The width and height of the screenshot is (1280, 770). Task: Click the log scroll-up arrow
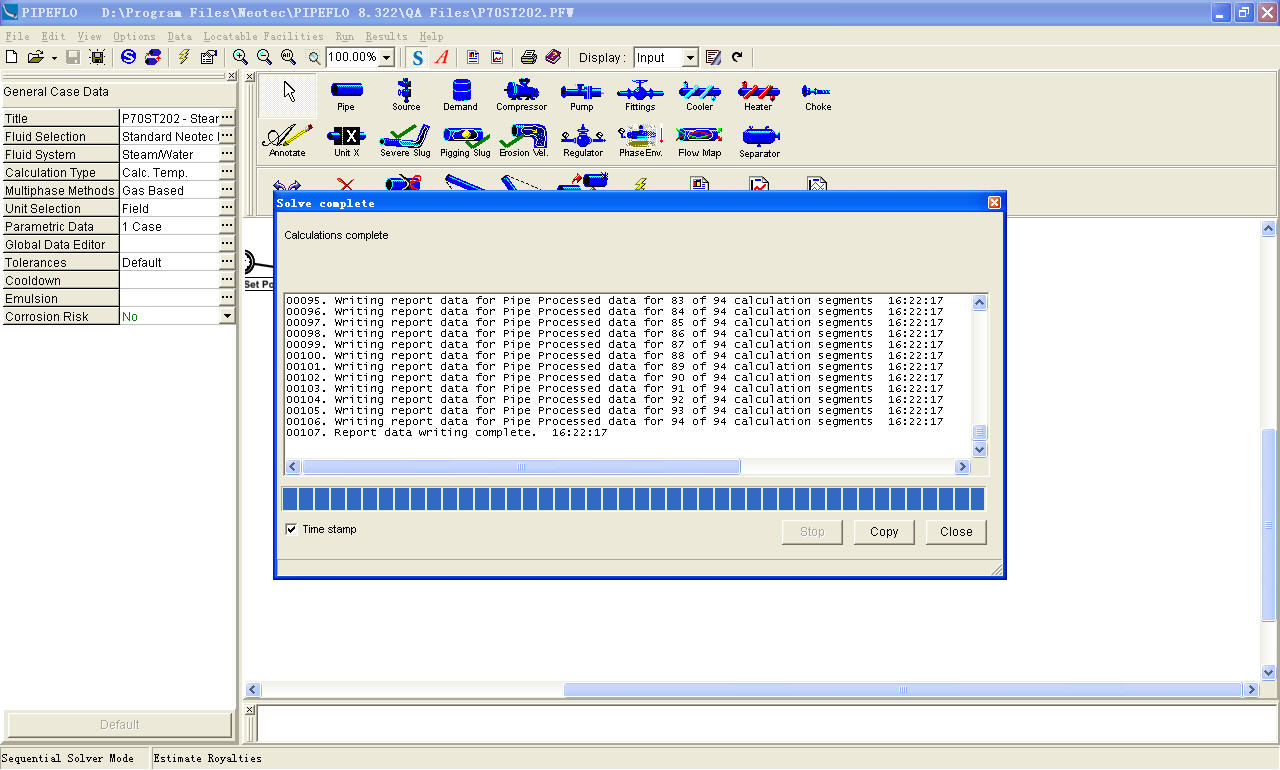click(979, 303)
